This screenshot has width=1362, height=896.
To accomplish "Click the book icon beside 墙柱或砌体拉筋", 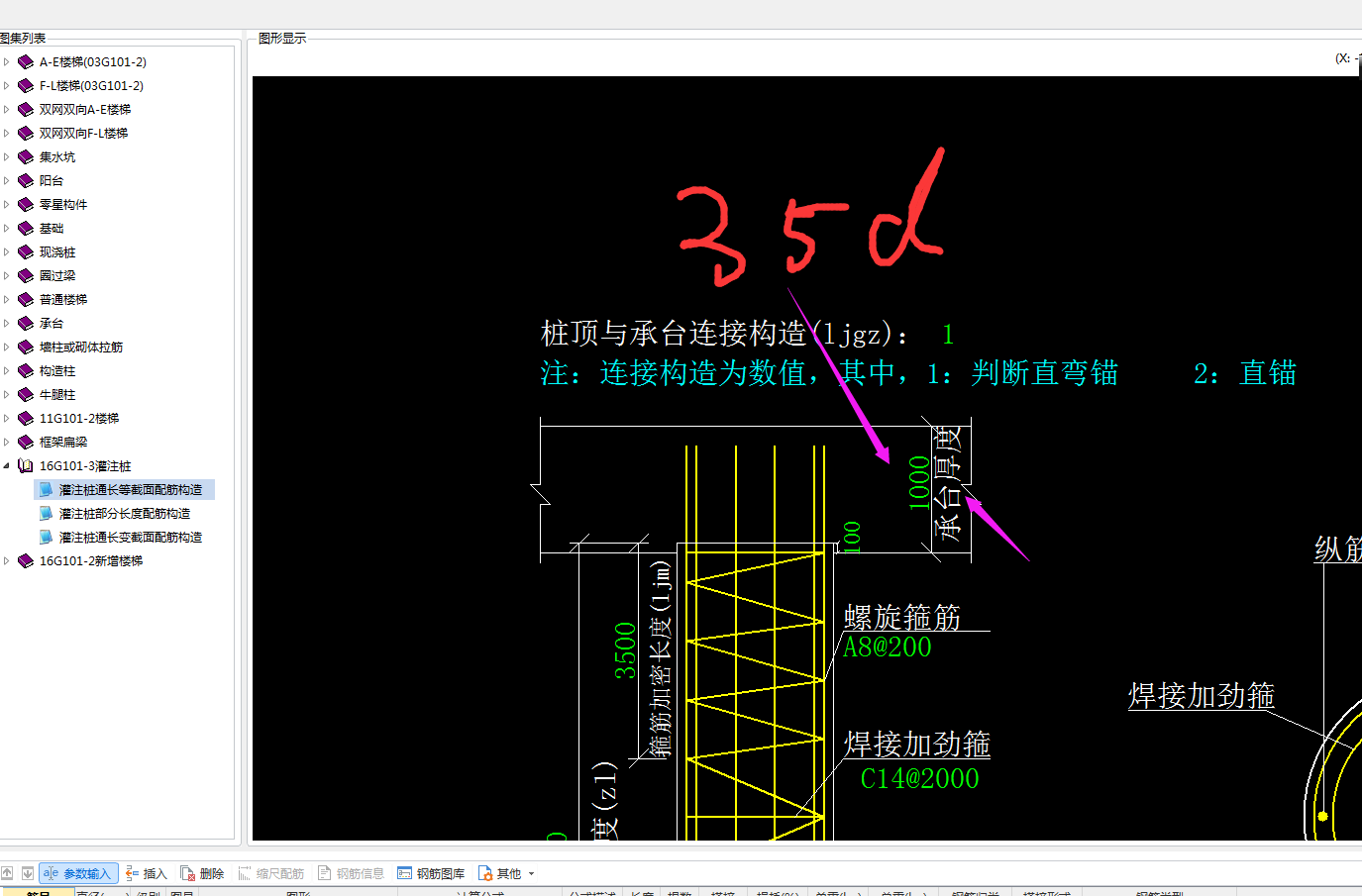I will click(x=26, y=347).
